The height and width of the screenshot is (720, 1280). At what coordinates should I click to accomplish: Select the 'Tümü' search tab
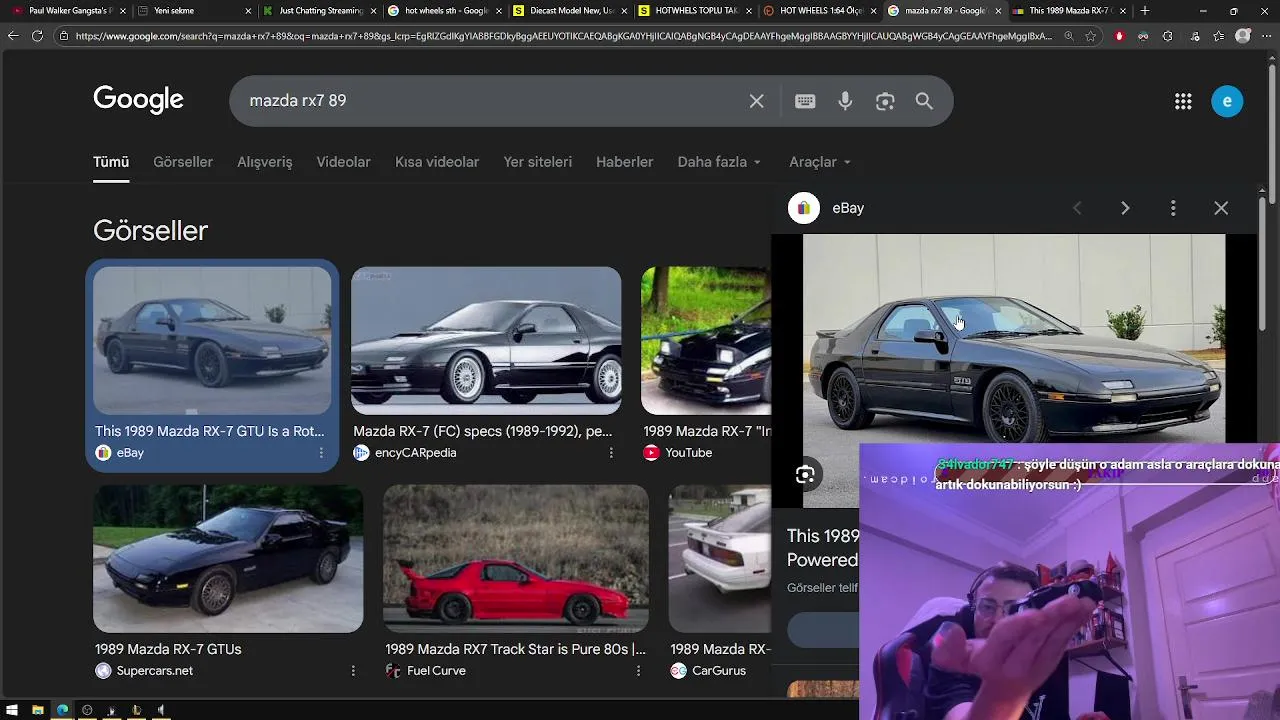111,162
